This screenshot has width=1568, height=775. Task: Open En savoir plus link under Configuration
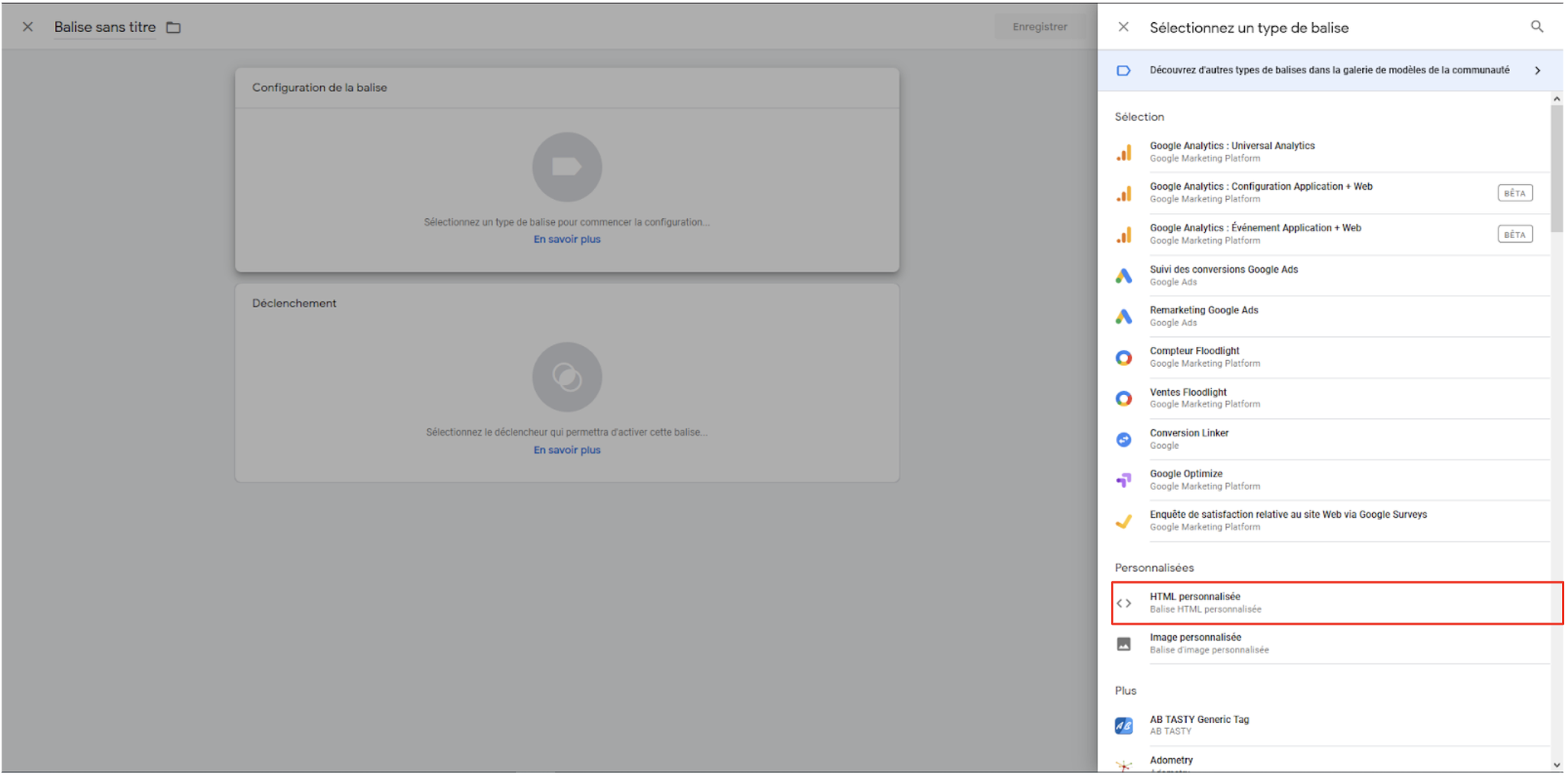567,240
